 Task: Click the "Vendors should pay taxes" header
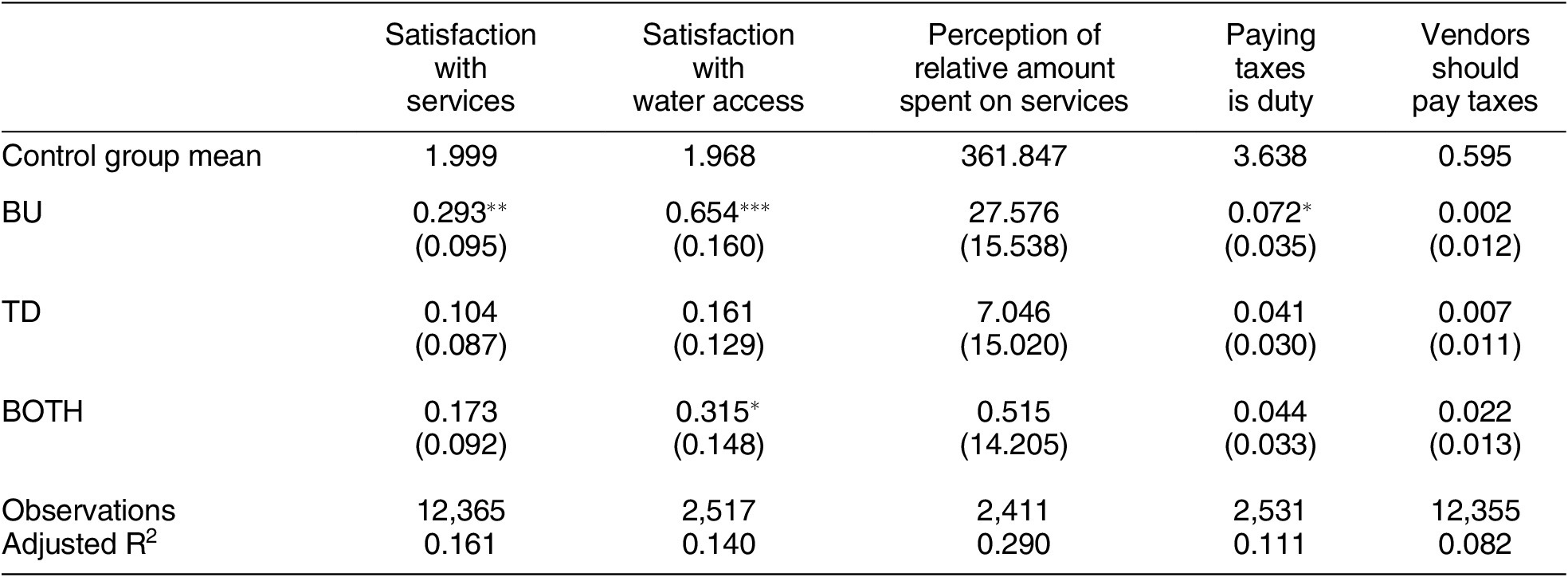point(1475,69)
